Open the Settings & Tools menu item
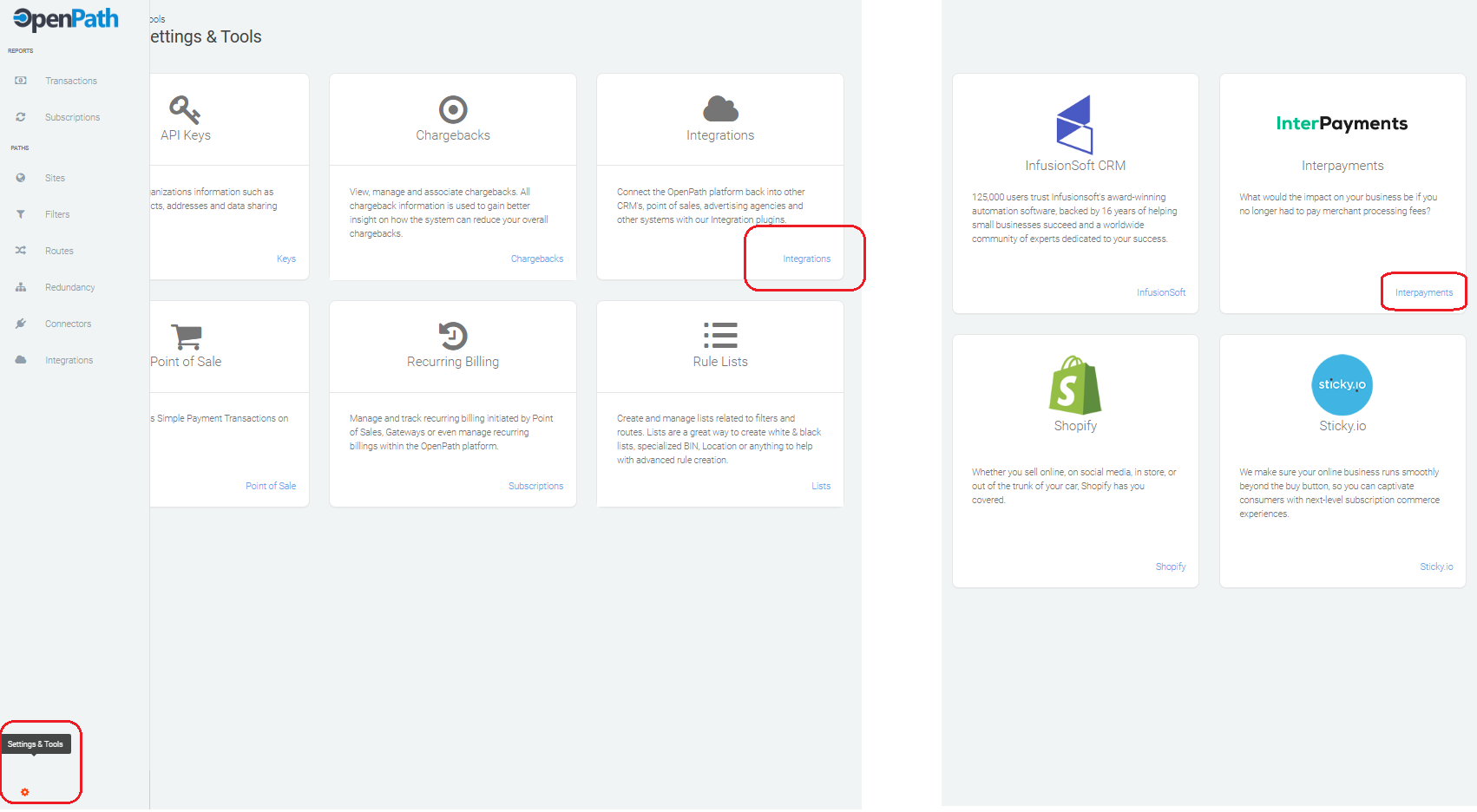Screen dimensions: 1477x812 (36, 743)
